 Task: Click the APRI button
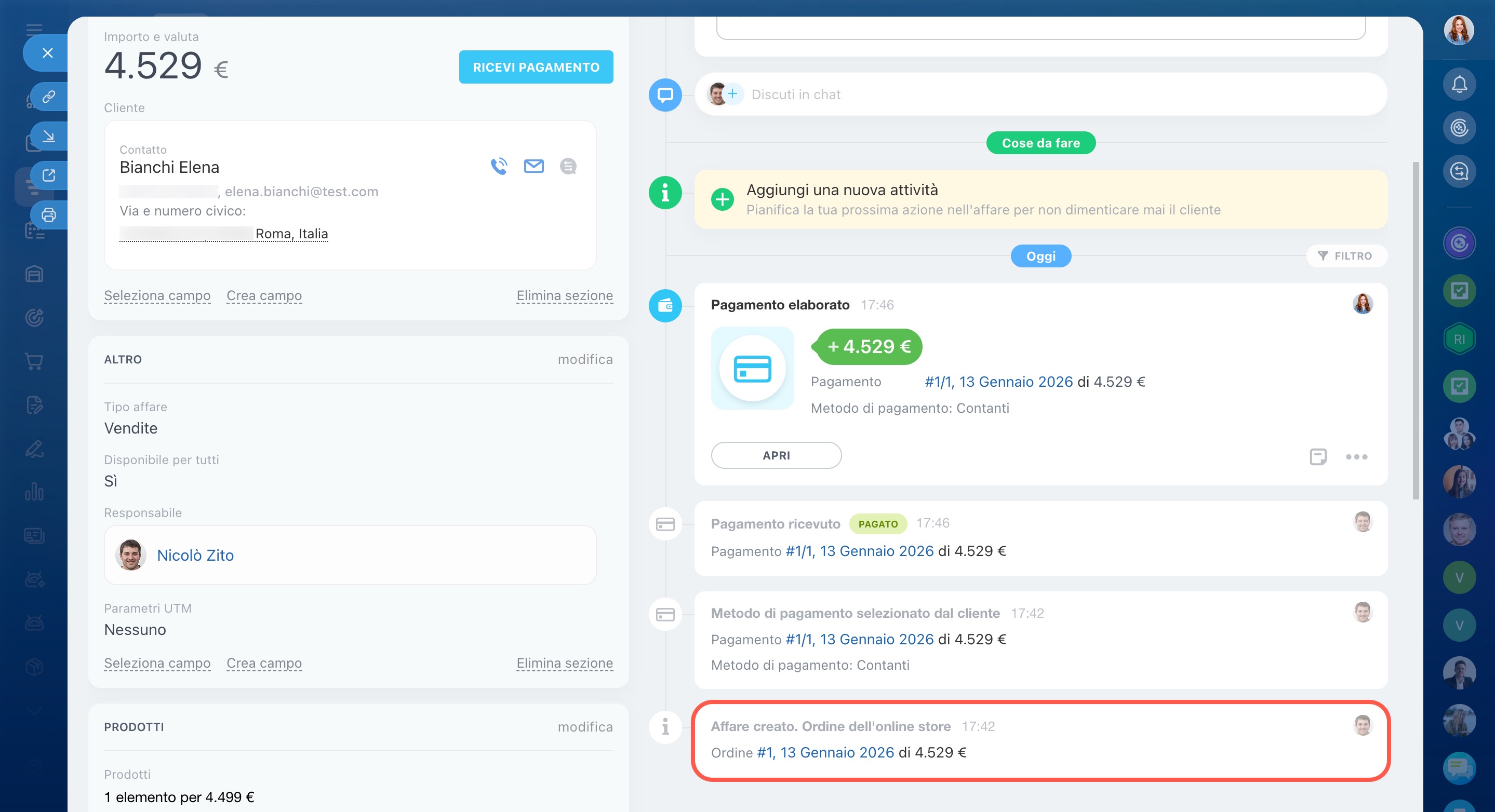coord(776,455)
